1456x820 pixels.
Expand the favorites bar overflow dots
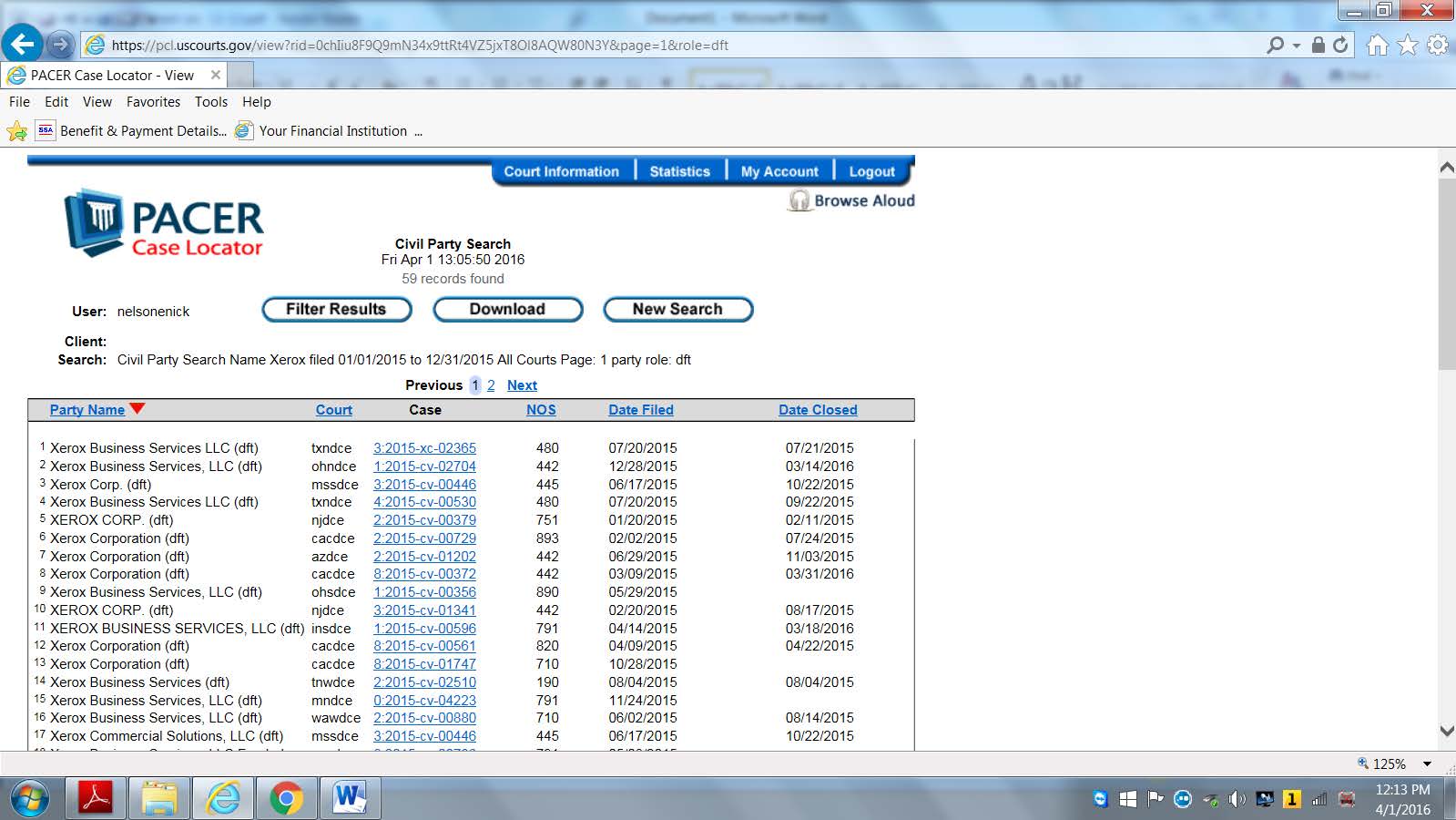[419, 132]
